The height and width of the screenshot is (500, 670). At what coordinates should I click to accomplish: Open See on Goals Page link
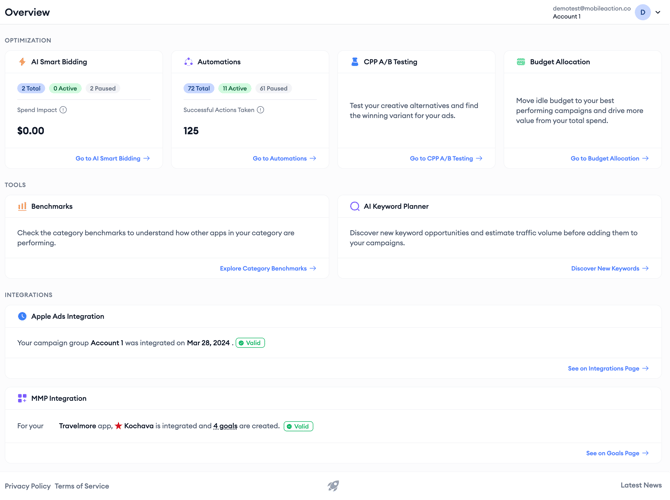(x=617, y=453)
